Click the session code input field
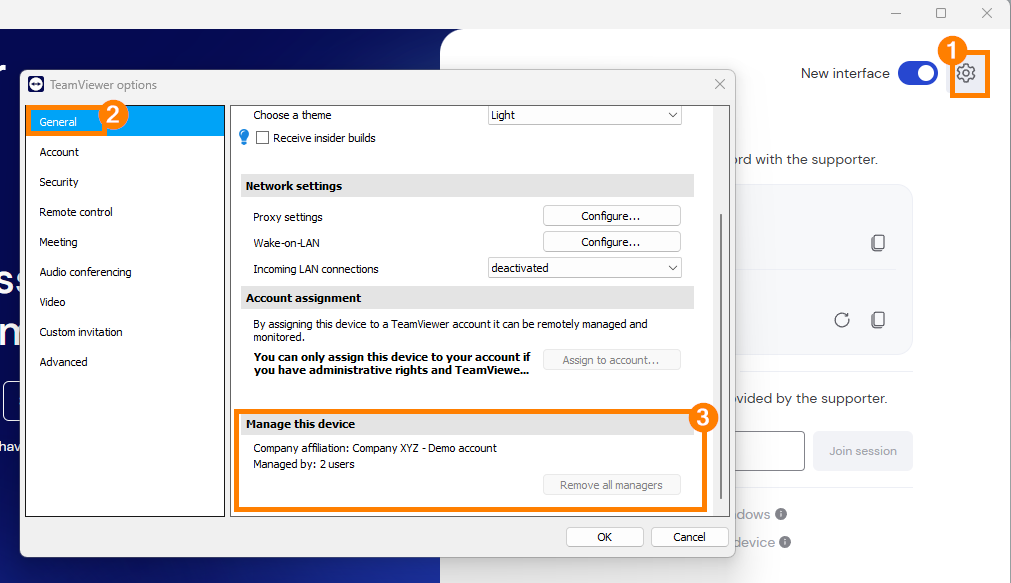This screenshot has height=583, width=1011. tap(770, 451)
